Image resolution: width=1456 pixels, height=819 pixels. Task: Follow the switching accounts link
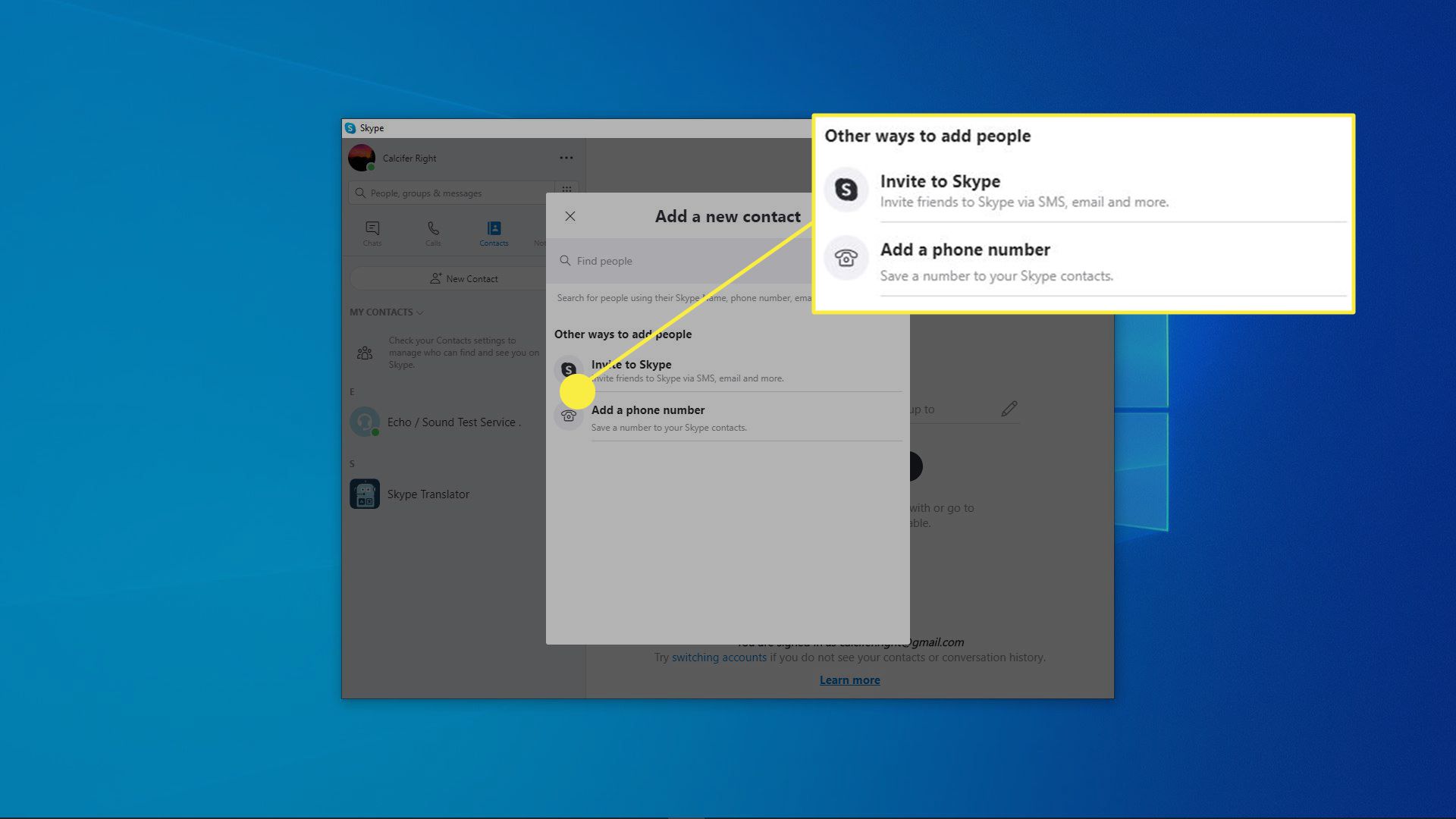(x=719, y=657)
